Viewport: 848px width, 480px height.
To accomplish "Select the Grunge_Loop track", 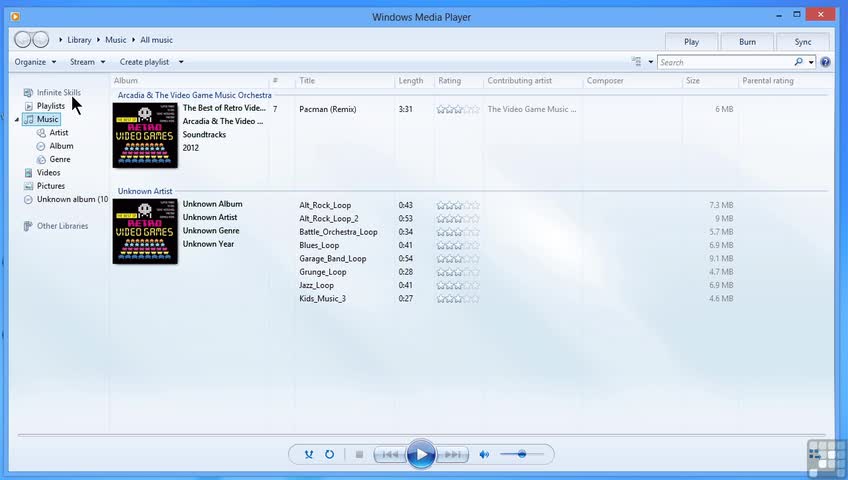I will [322, 272].
